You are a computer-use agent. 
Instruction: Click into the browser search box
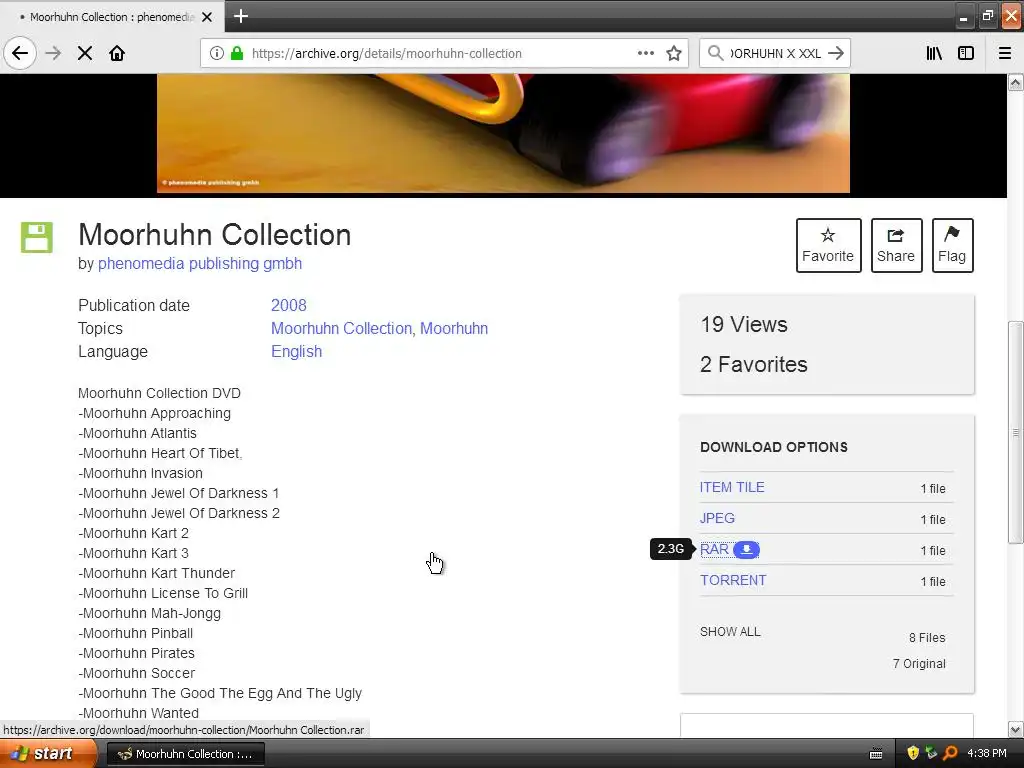click(775, 54)
